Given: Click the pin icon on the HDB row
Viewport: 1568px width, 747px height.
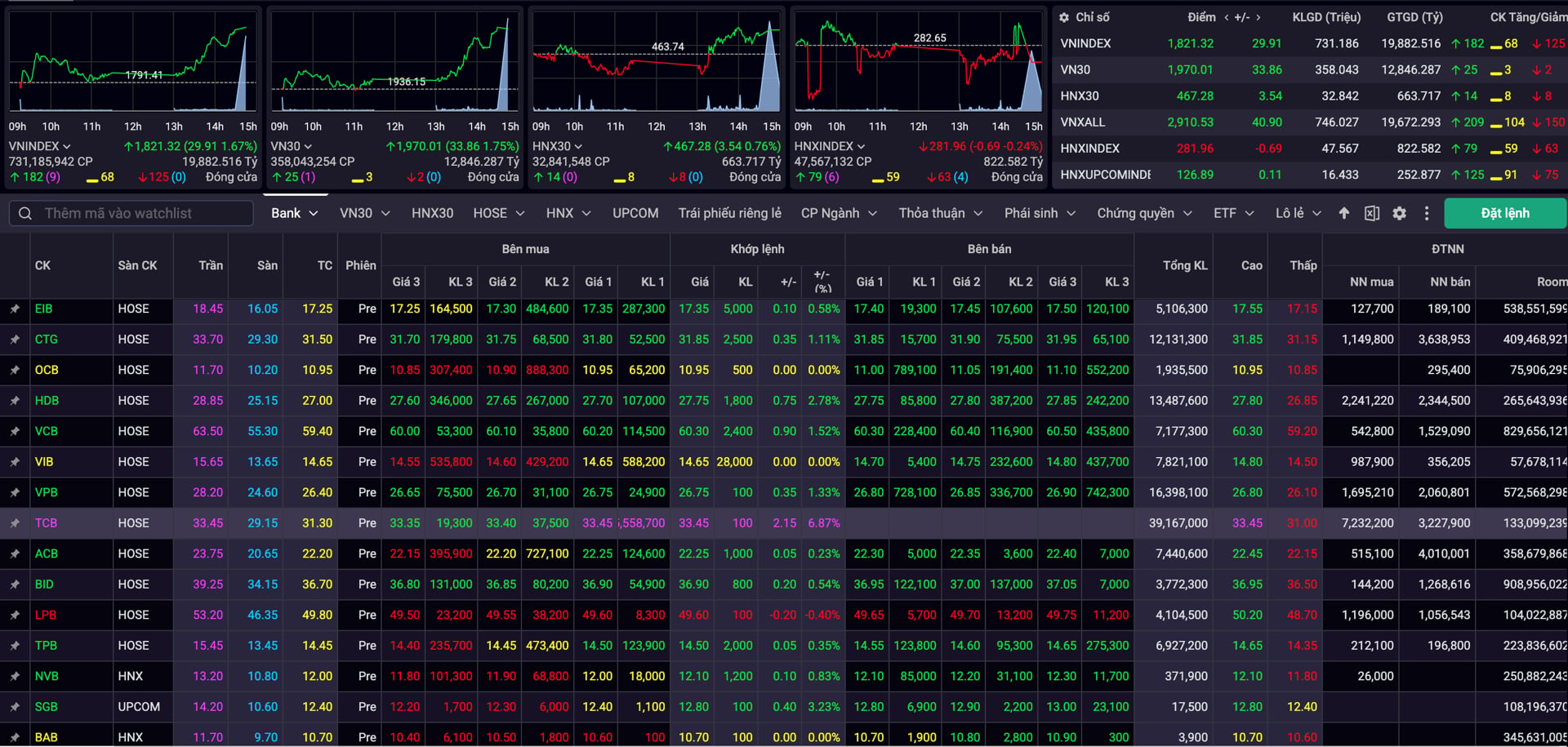Looking at the screenshot, I should click(x=15, y=401).
